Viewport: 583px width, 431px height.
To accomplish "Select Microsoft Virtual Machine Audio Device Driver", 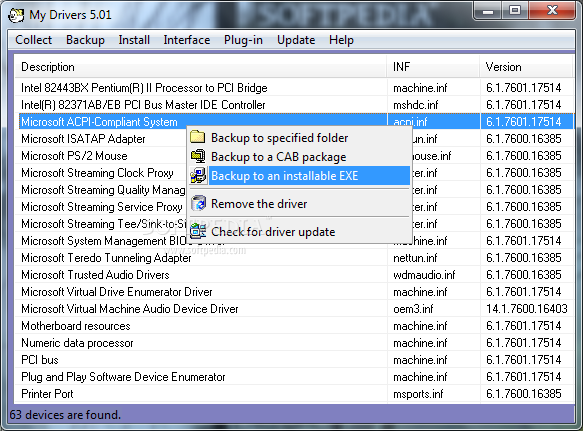I will coord(295,309).
